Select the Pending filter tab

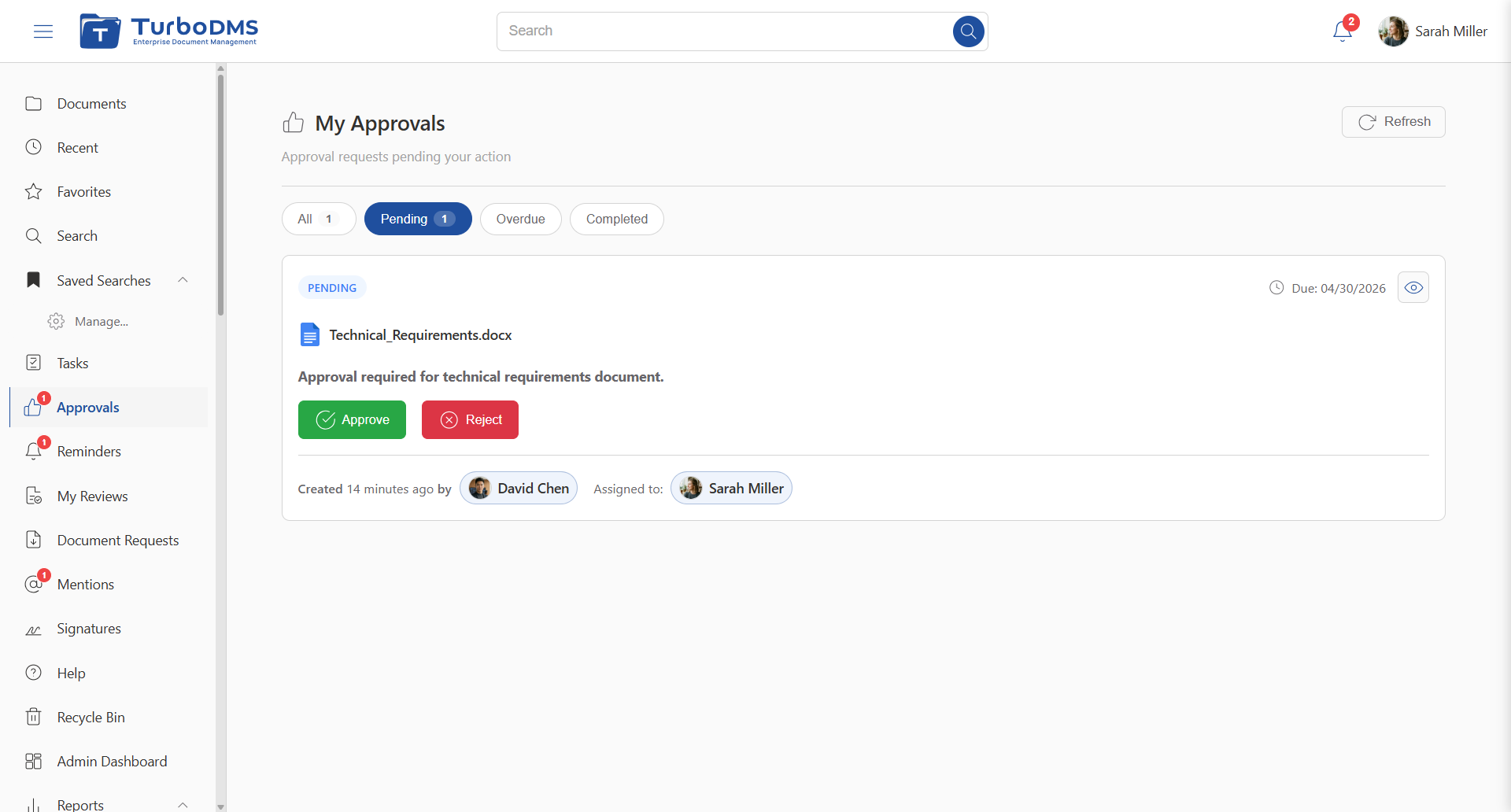click(418, 219)
